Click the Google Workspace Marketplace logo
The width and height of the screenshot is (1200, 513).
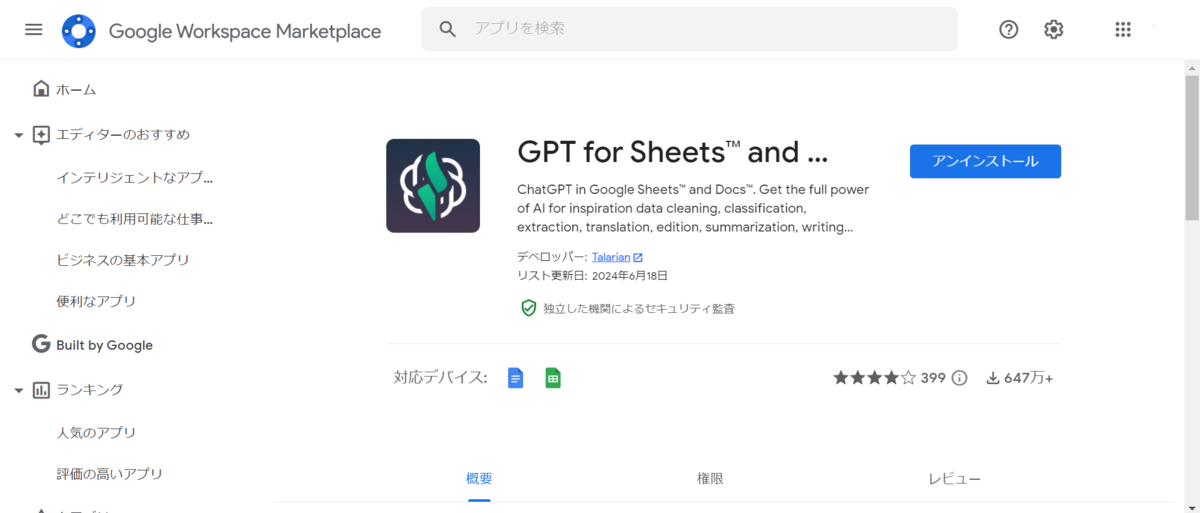click(79, 31)
